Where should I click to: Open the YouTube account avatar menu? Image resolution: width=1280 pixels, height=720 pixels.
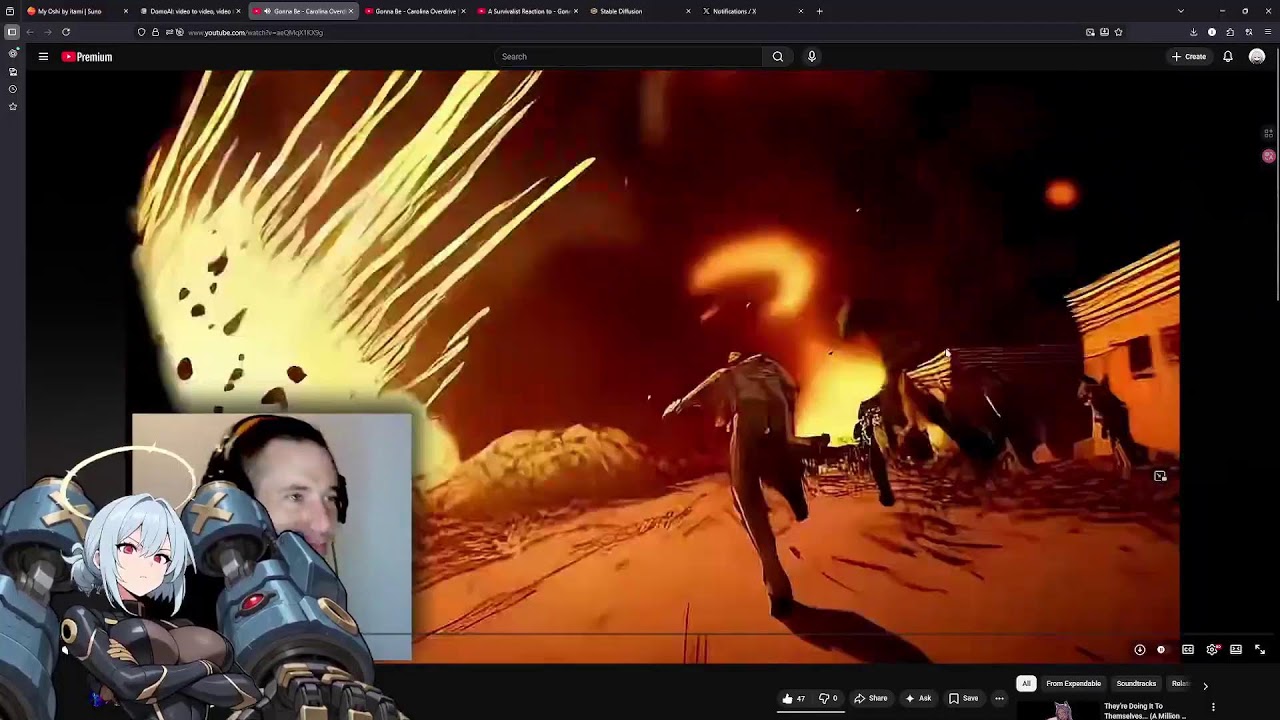1257,56
